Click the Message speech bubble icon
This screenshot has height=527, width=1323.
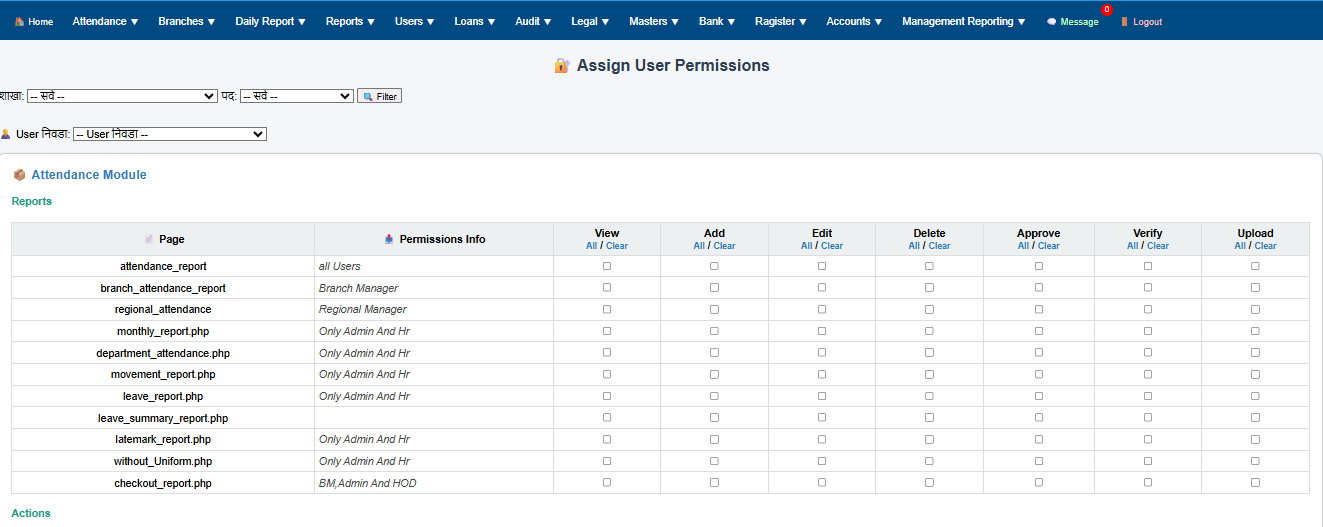(x=1051, y=22)
